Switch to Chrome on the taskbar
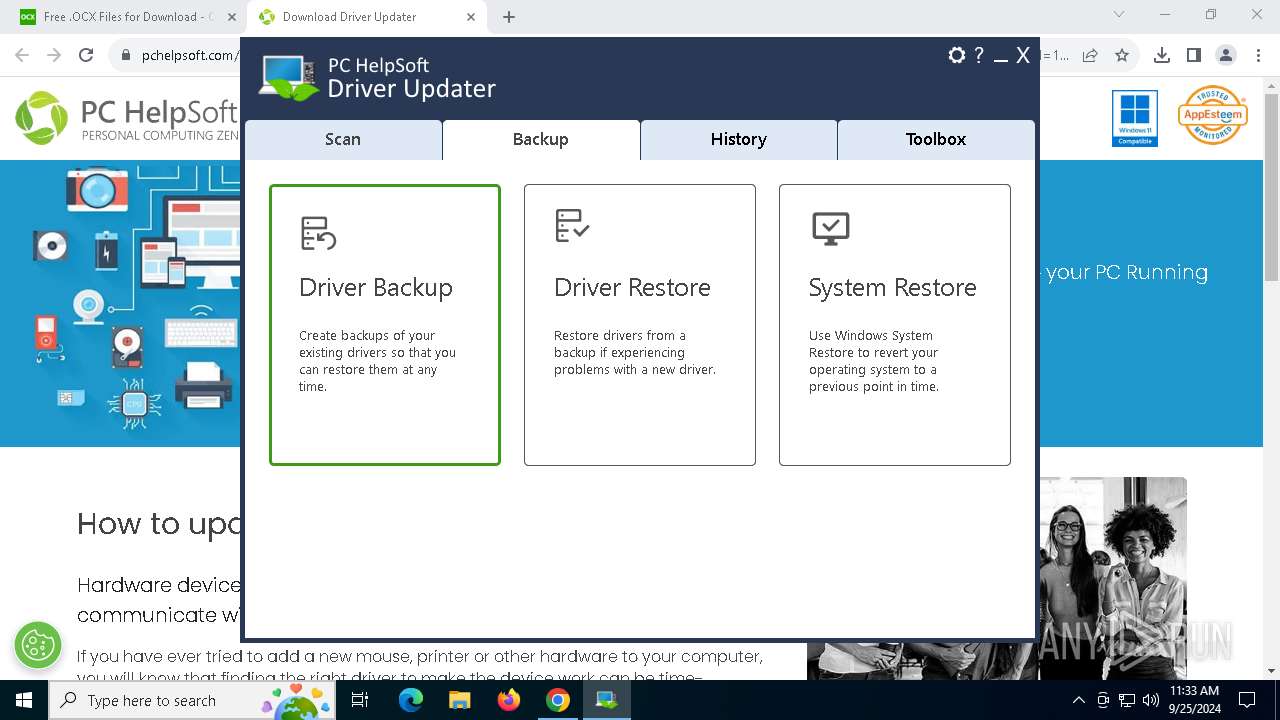Image resolution: width=1280 pixels, height=720 pixels. tap(558, 700)
